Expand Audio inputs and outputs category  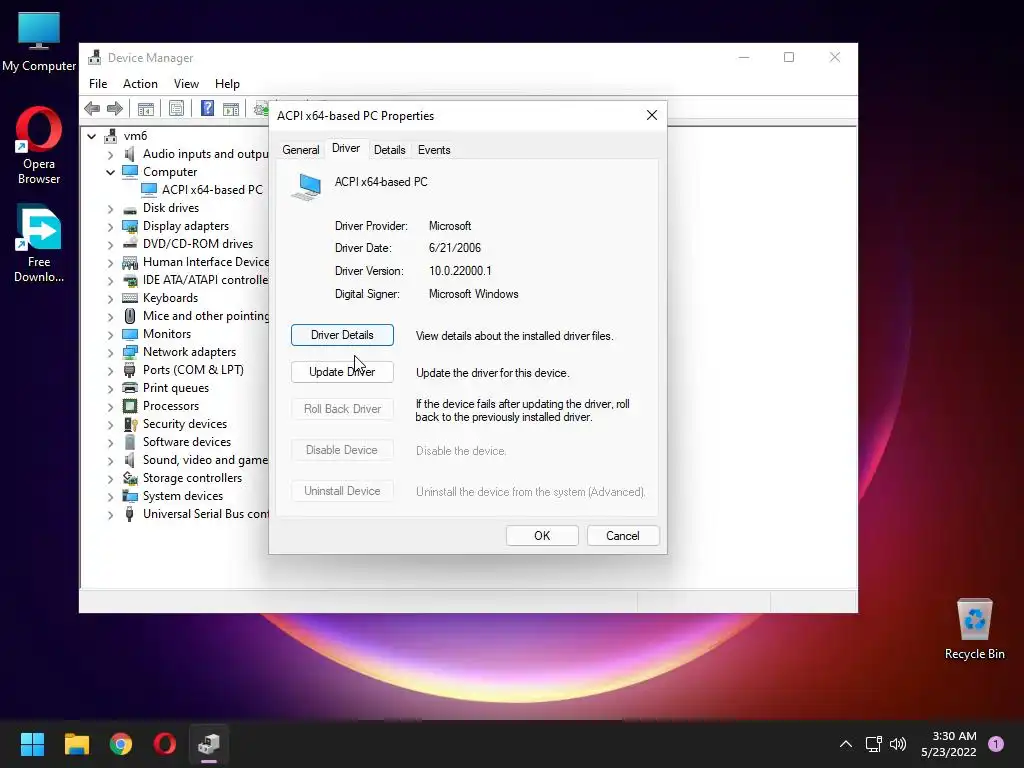[110, 155]
